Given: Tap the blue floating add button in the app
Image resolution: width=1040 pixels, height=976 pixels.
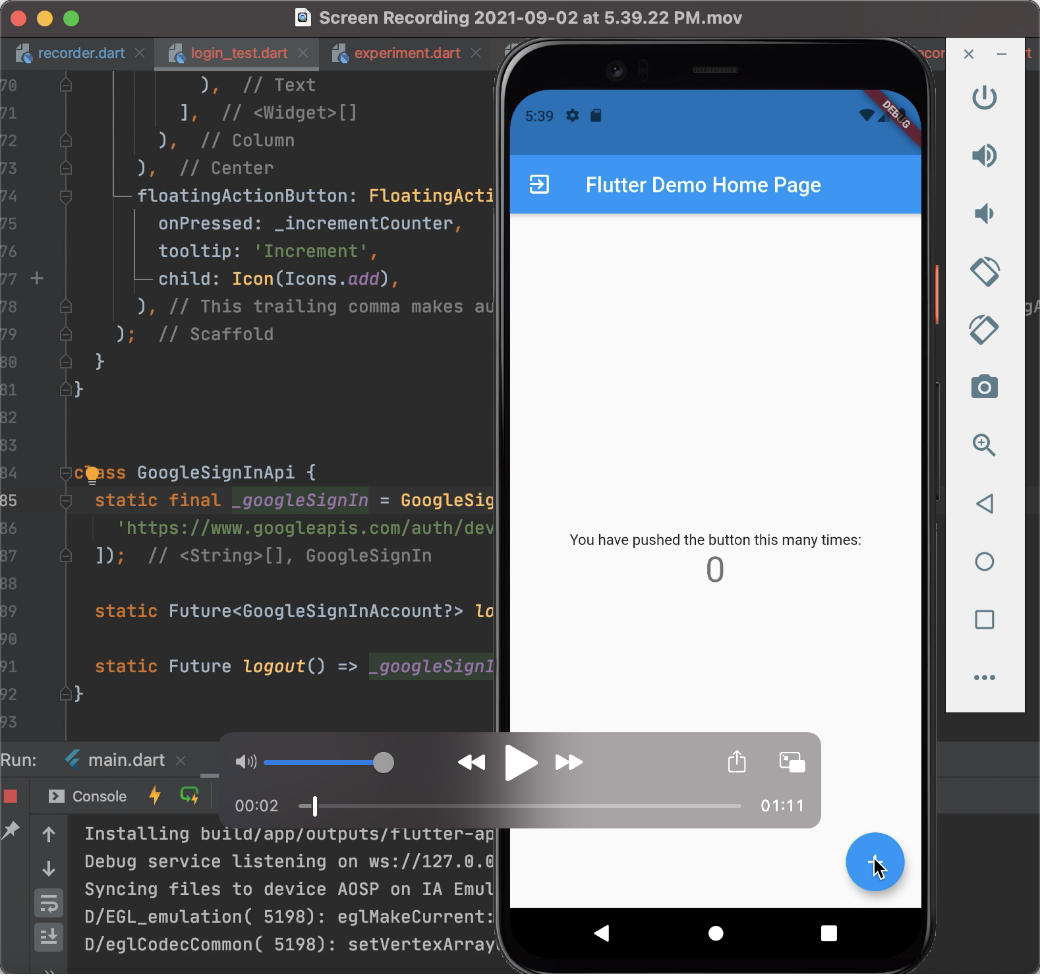Looking at the screenshot, I should (x=875, y=862).
